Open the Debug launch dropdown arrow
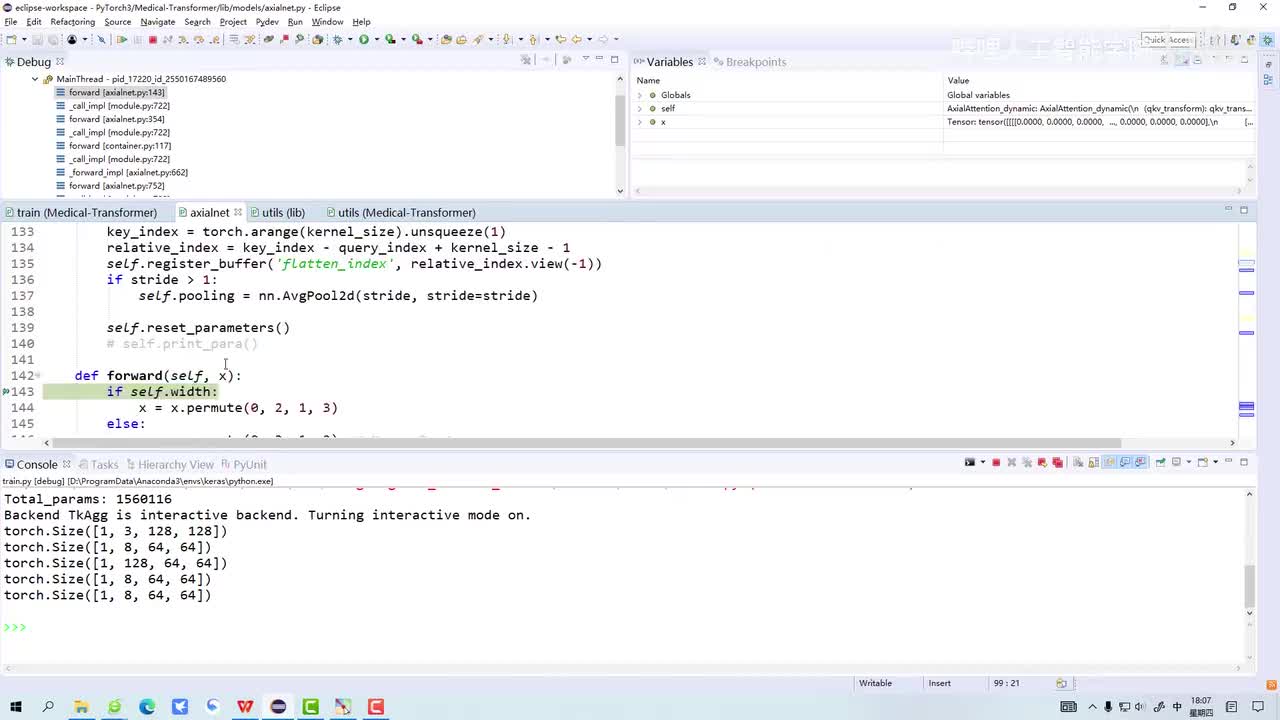This screenshot has width=1280, height=720. [349, 39]
